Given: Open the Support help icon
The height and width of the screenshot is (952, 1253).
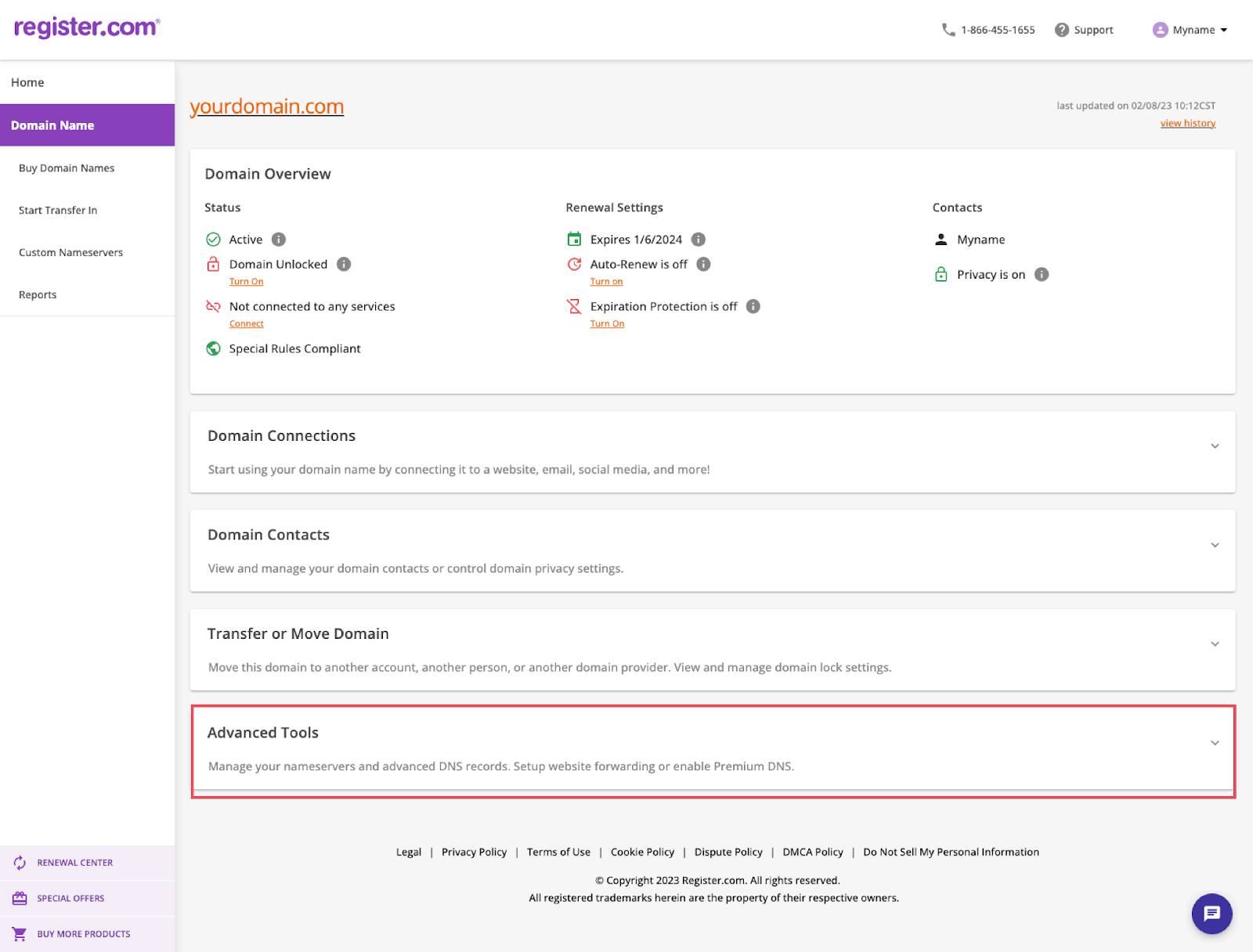Looking at the screenshot, I should (1062, 30).
